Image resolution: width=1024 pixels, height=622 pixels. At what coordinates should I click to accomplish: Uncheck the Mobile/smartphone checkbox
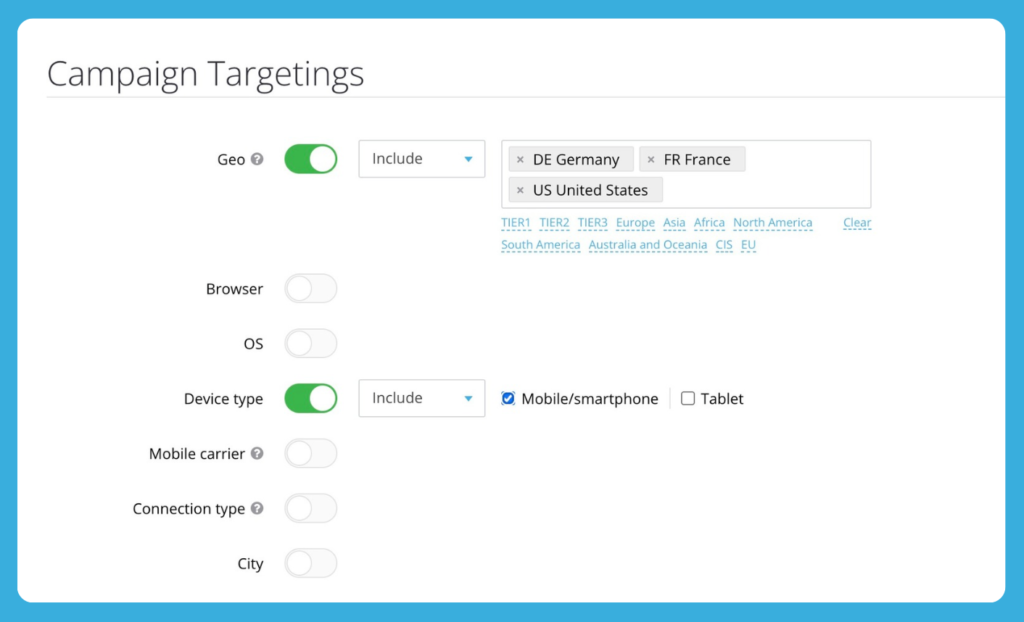point(508,398)
